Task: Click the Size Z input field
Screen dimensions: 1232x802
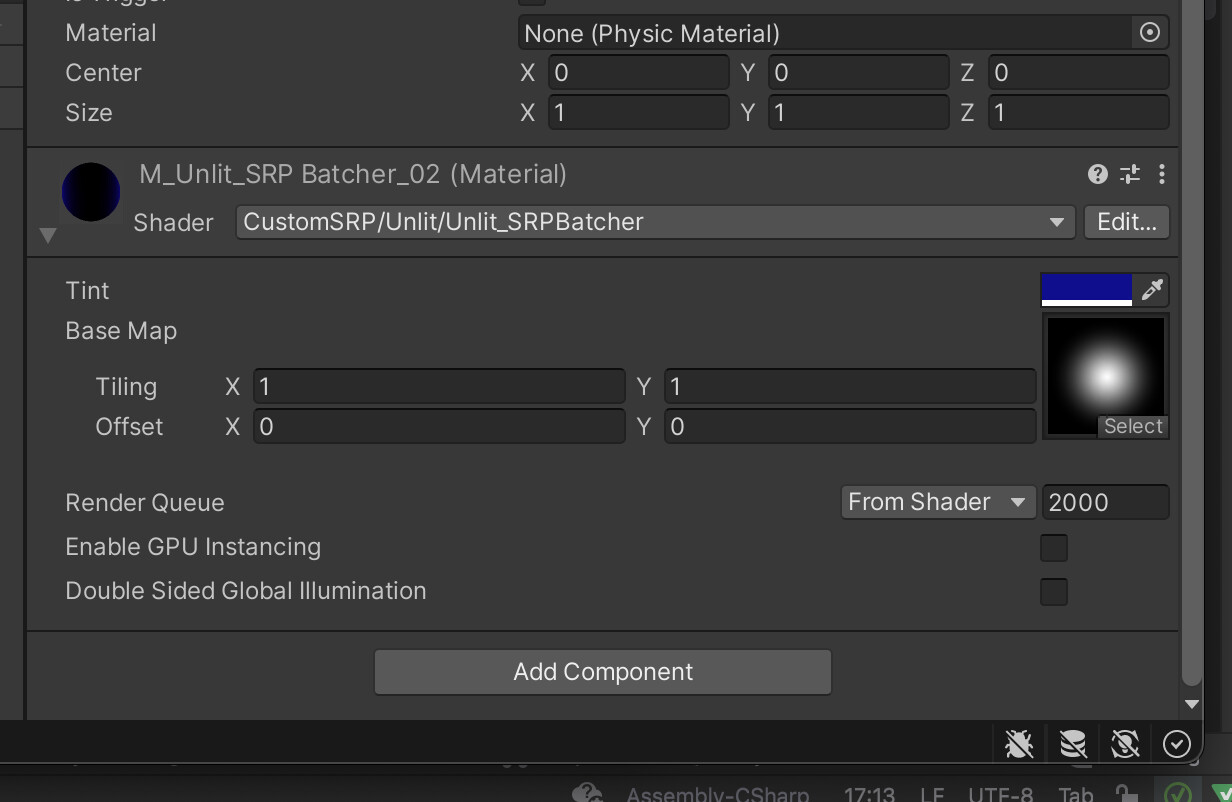Action: tap(1078, 113)
